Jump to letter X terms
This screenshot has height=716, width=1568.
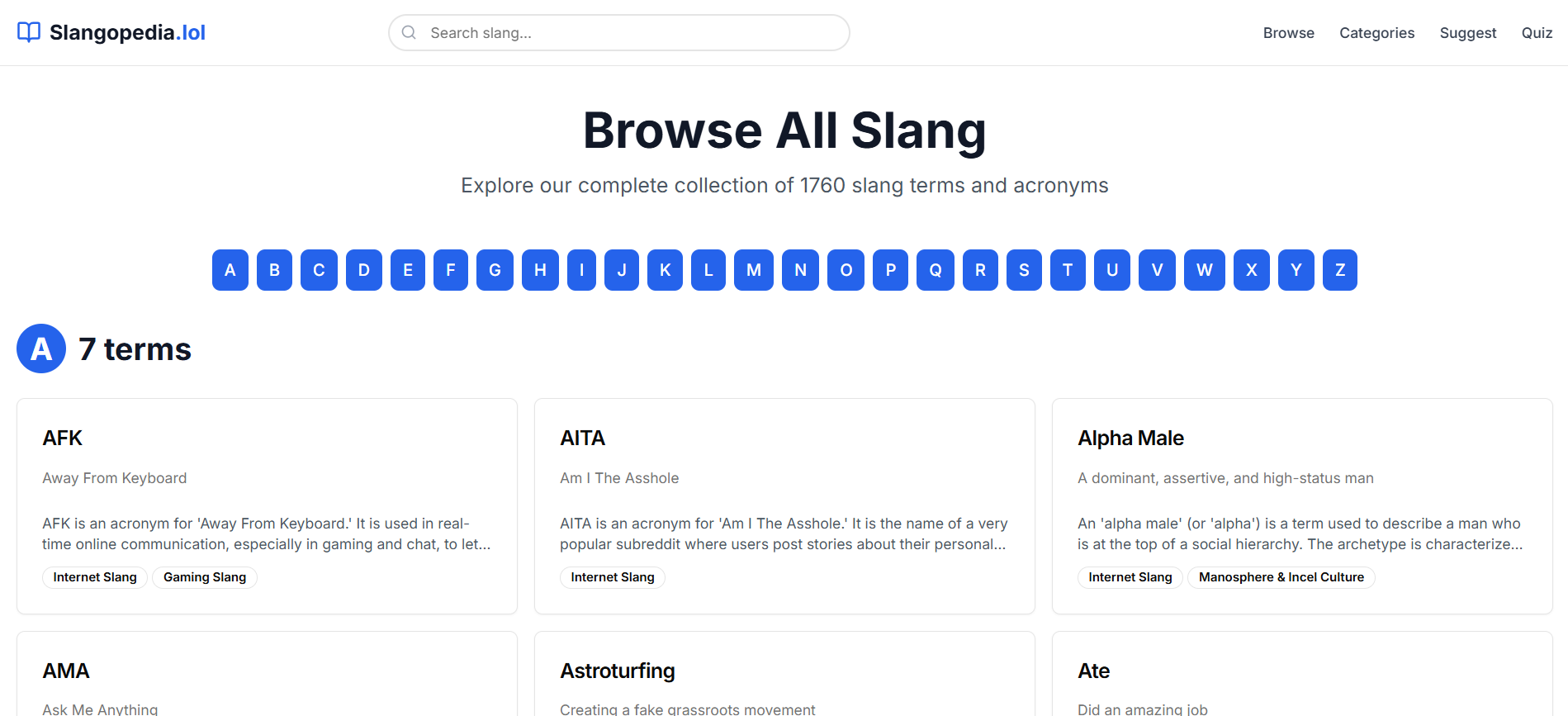tap(1252, 270)
